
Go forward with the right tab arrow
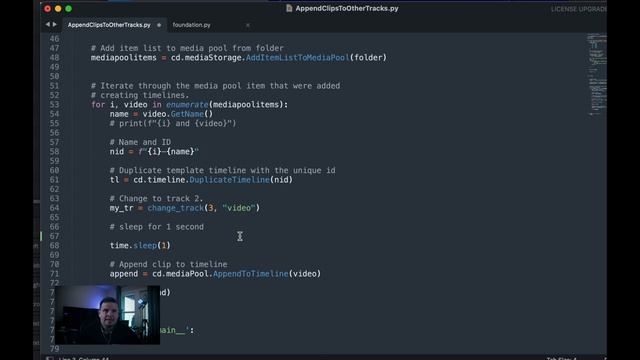pyautogui.click(x=55, y=24)
